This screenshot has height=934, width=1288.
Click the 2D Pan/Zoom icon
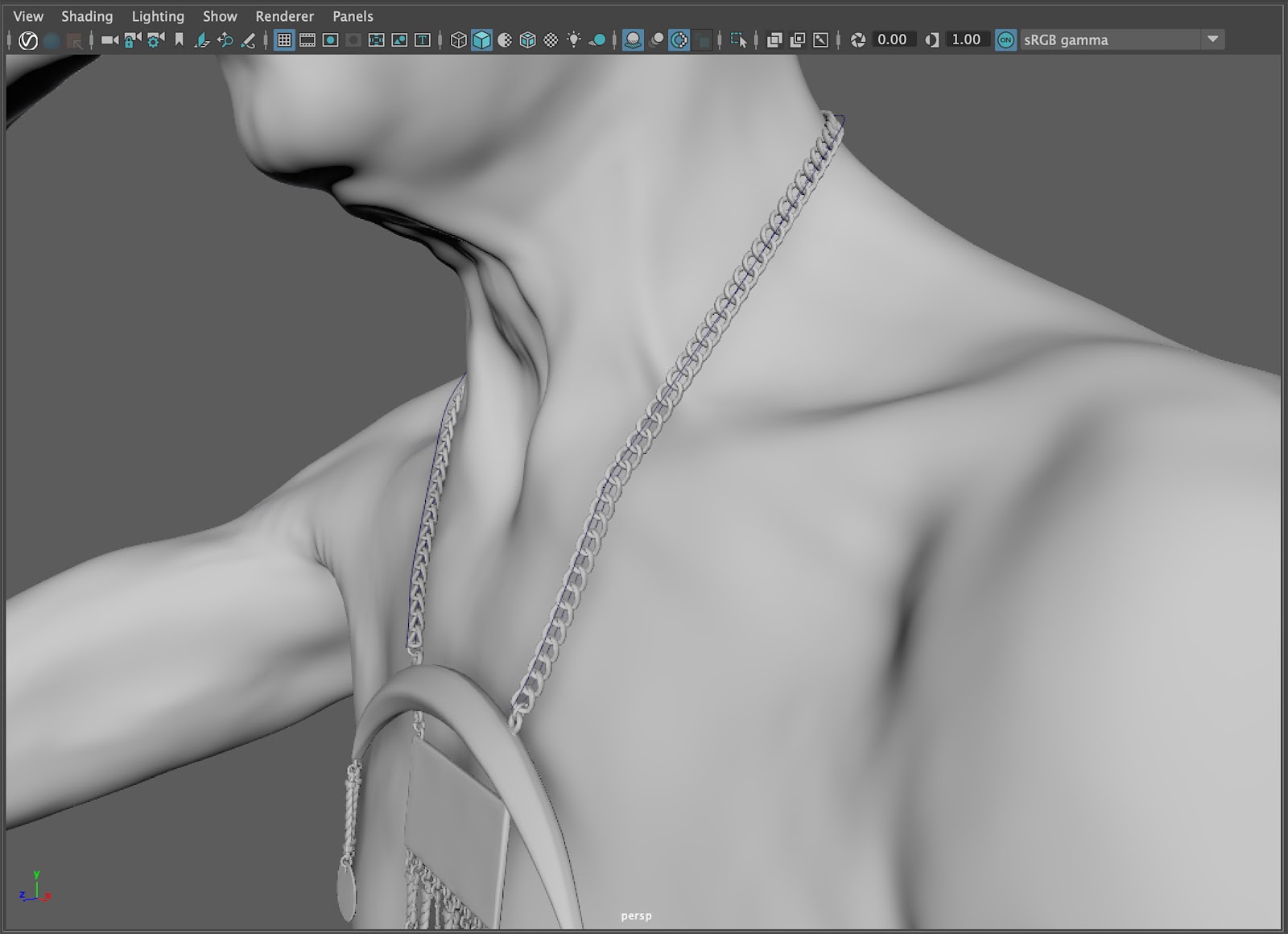(225, 39)
